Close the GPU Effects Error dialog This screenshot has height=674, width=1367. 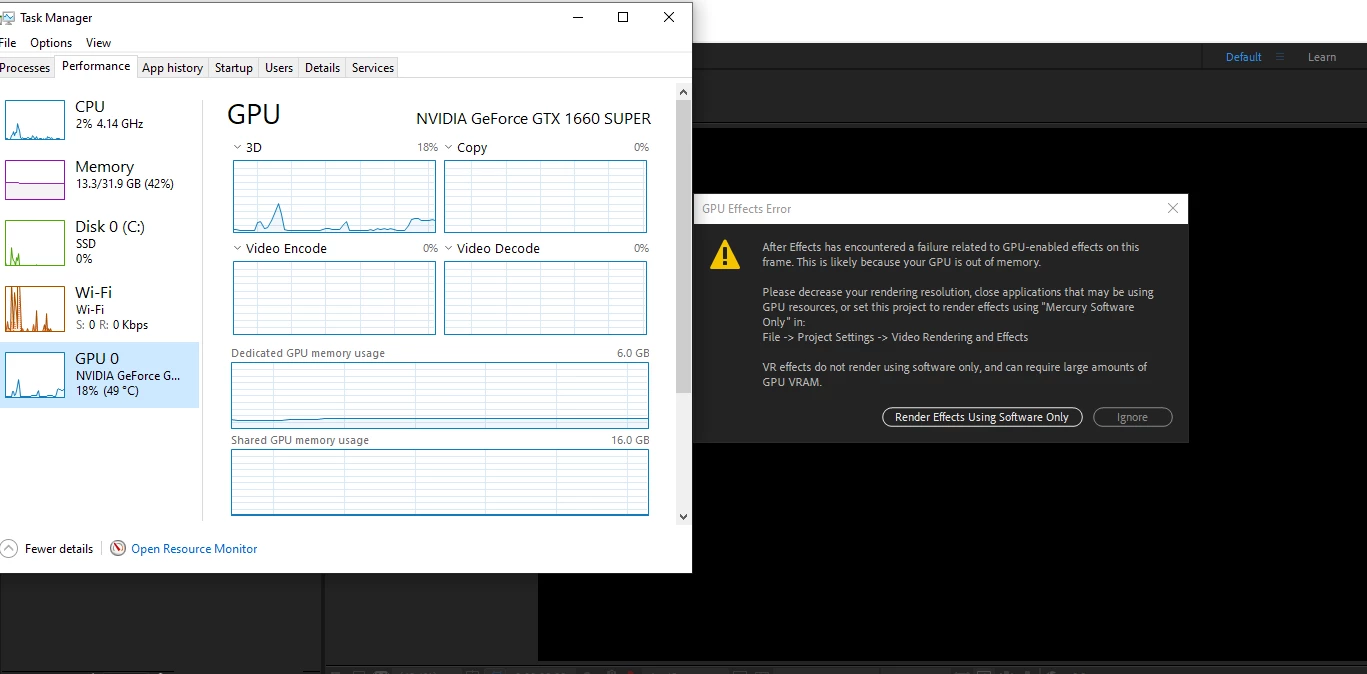coord(1173,208)
